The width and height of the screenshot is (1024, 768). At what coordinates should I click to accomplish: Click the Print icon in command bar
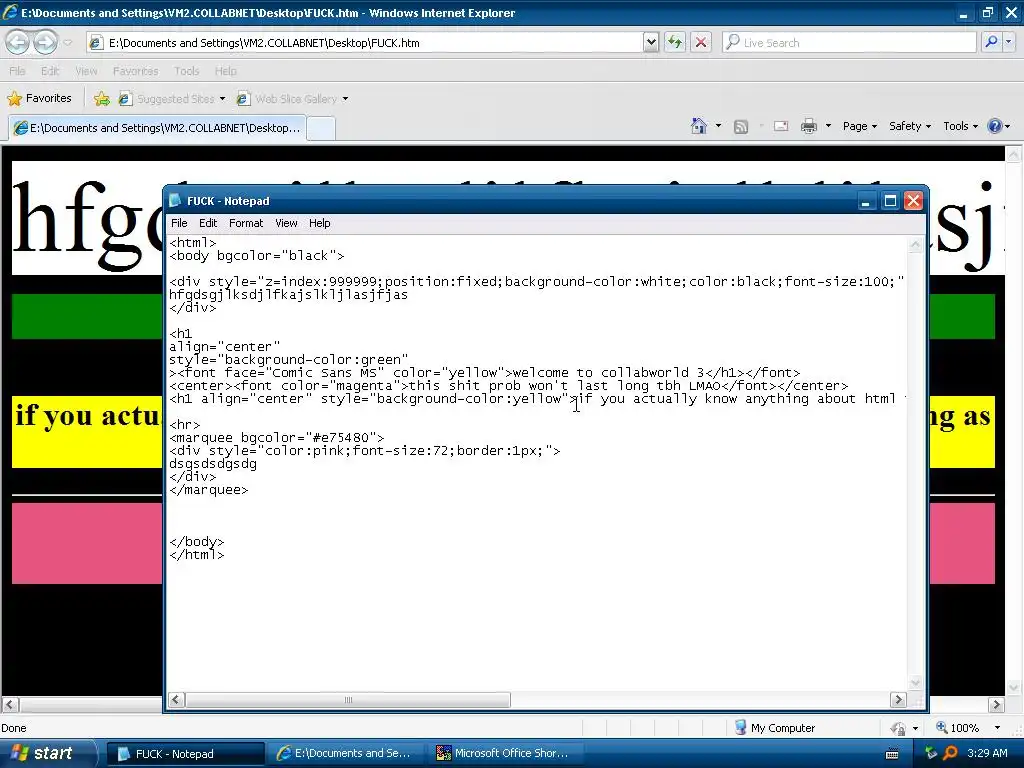coord(808,126)
